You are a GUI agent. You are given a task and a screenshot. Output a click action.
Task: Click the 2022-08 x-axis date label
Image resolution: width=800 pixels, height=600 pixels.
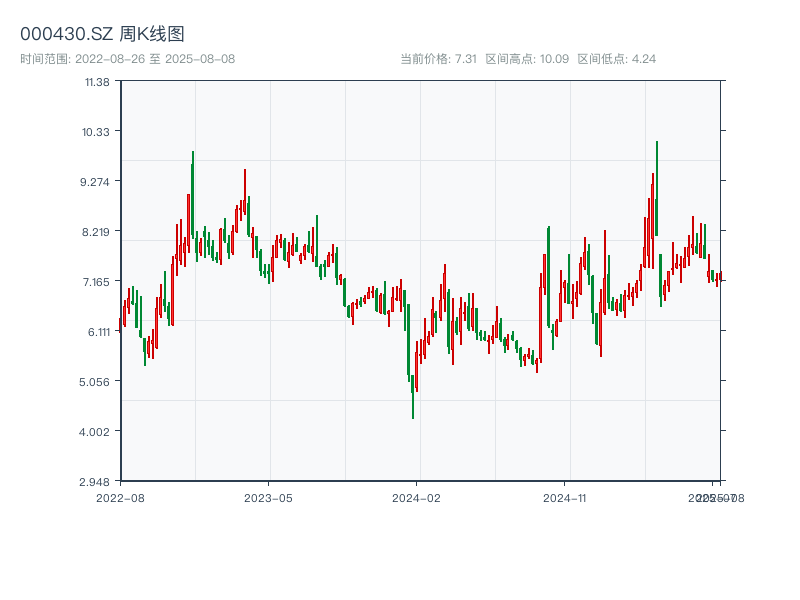point(120,497)
